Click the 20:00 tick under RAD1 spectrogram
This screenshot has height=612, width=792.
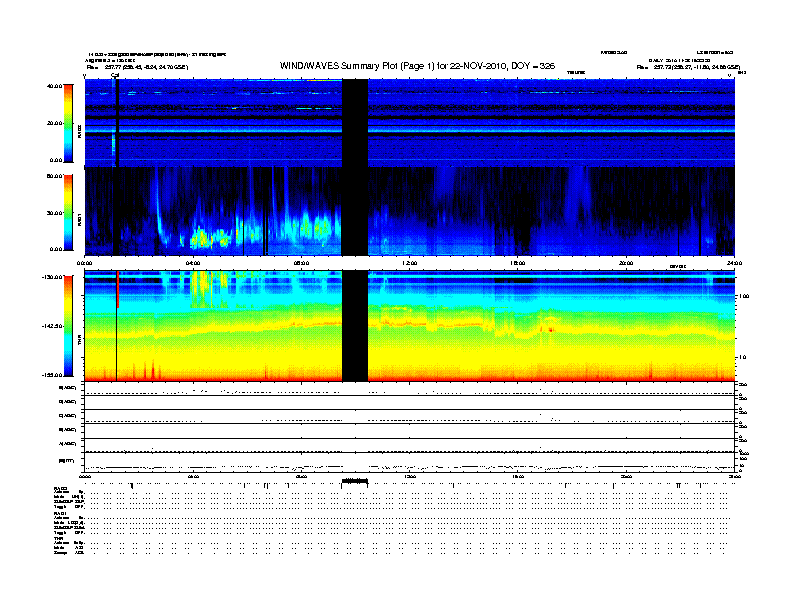click(x=626, y=263)
